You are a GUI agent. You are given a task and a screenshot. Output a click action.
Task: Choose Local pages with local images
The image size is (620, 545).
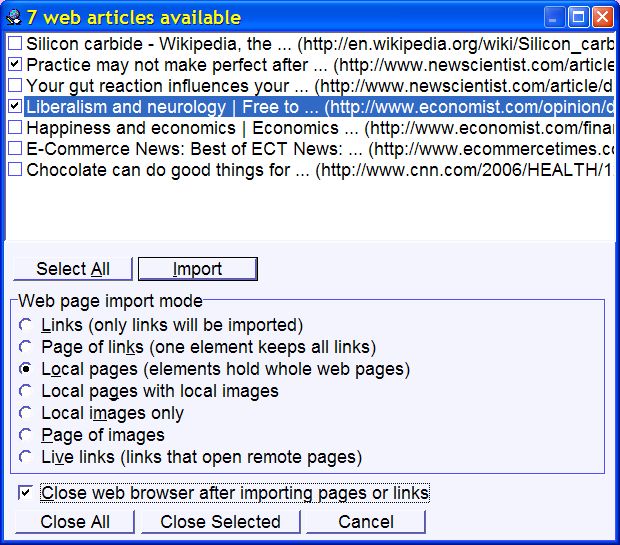(25, 391)
